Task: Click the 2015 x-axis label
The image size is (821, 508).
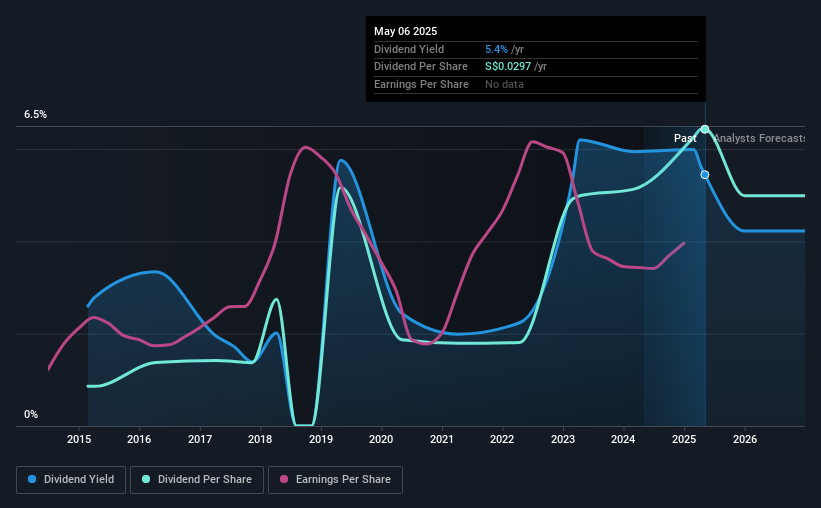Action: click(x=79, y=439)
